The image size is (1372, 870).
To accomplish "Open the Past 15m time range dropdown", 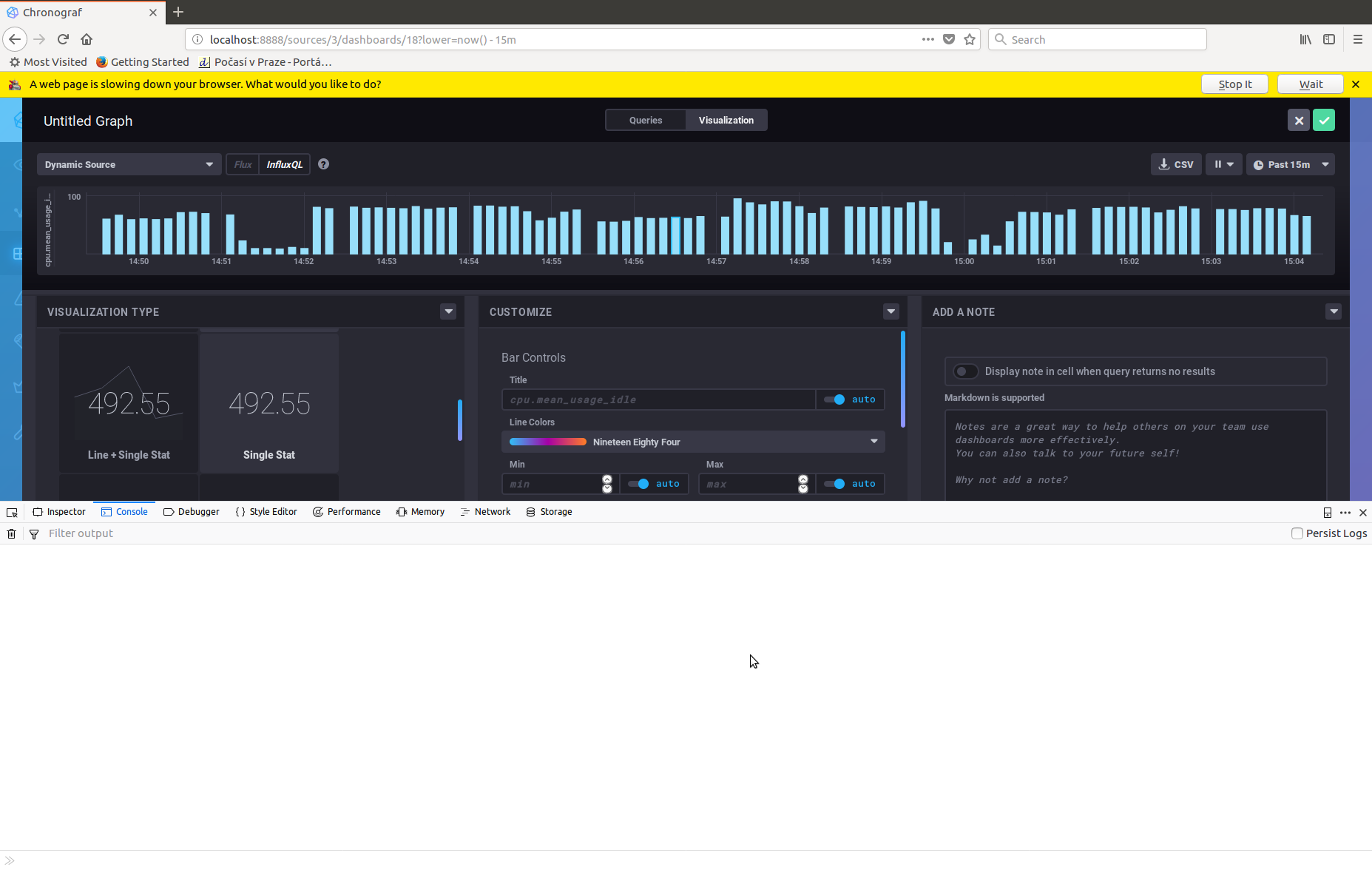I will 1290,163.
